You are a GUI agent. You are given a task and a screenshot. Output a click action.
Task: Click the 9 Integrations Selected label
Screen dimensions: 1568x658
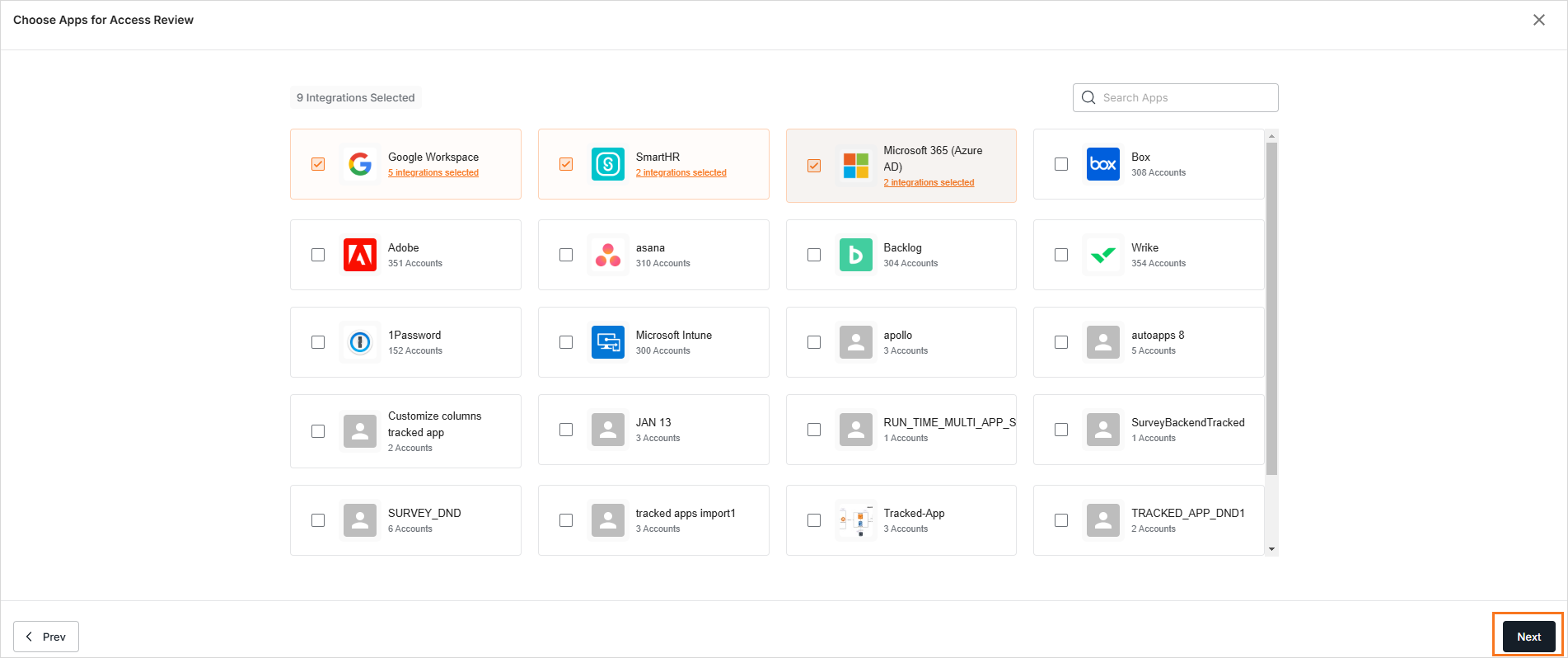[x=356, y=97]
